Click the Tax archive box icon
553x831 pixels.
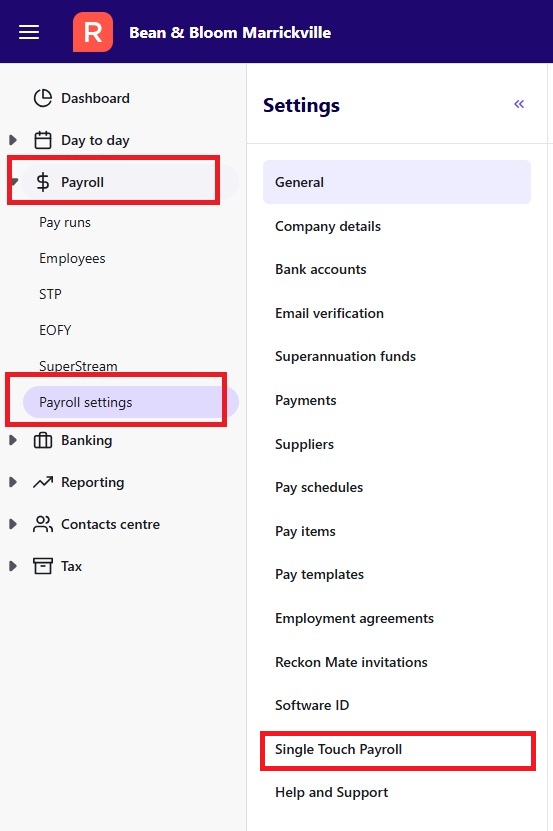click(42, 566)
